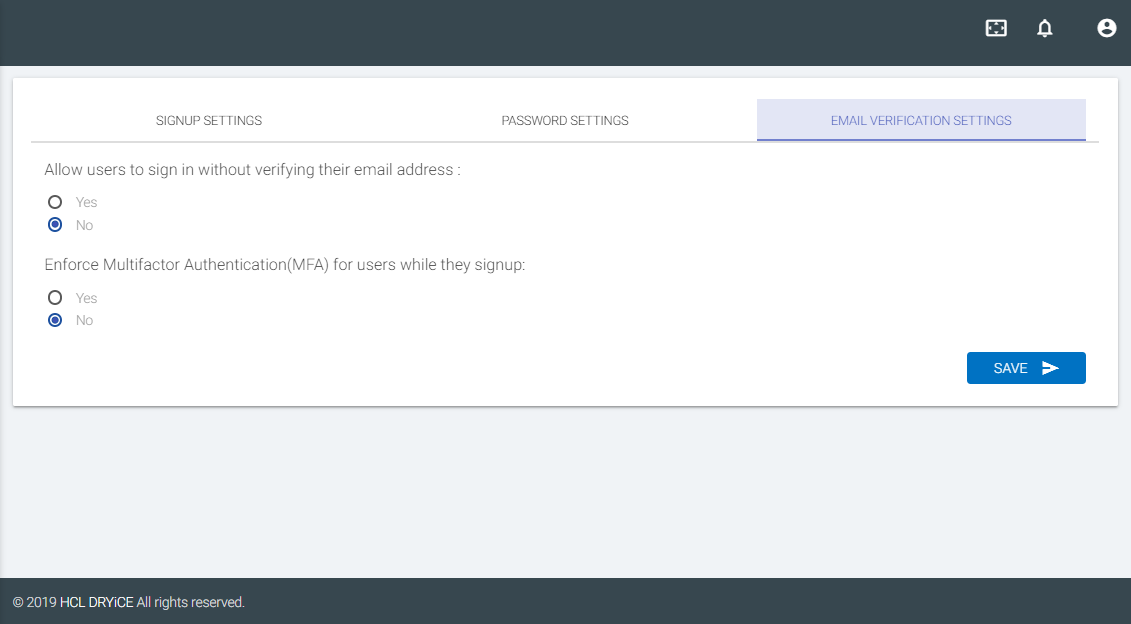
Task: Open the user account profile icon
Action: pyautogui.click(x=1106, y=28)
